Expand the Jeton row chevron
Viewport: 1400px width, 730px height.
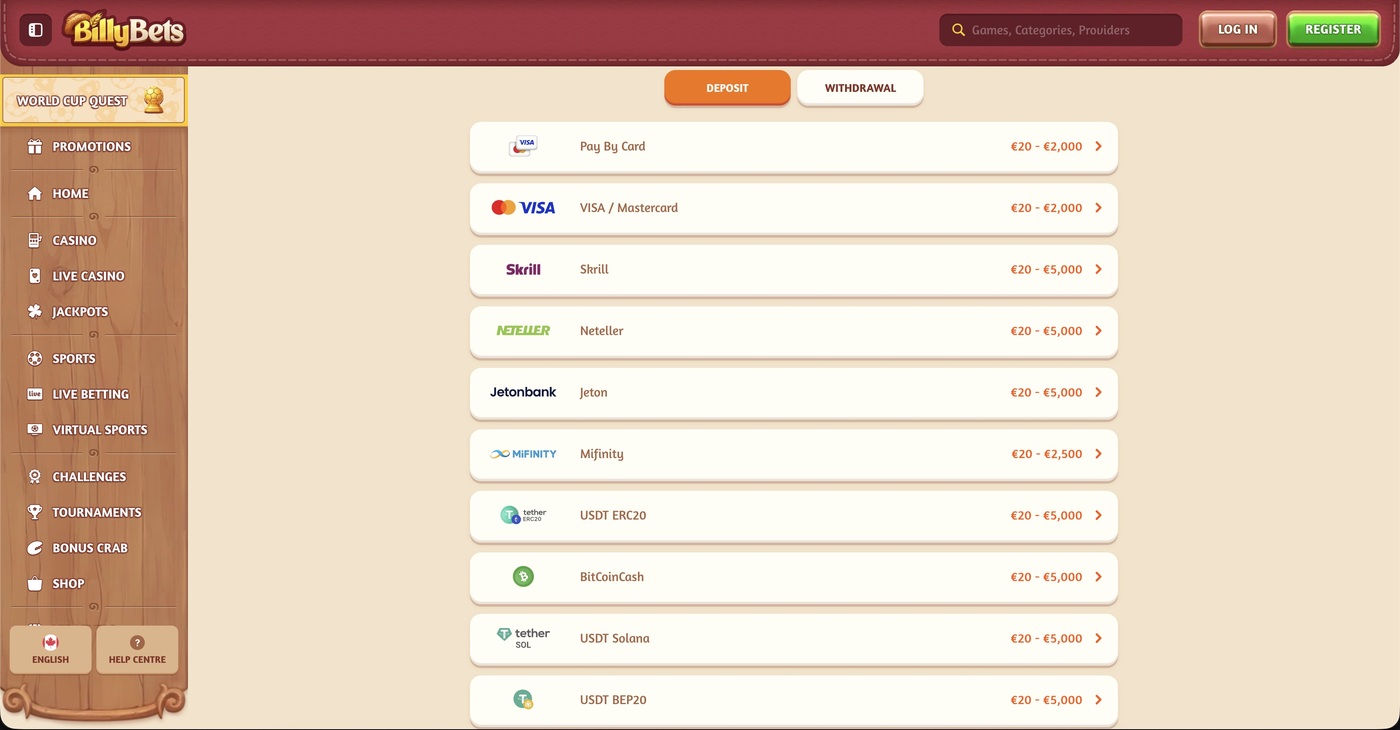(x=1098, y=392)
